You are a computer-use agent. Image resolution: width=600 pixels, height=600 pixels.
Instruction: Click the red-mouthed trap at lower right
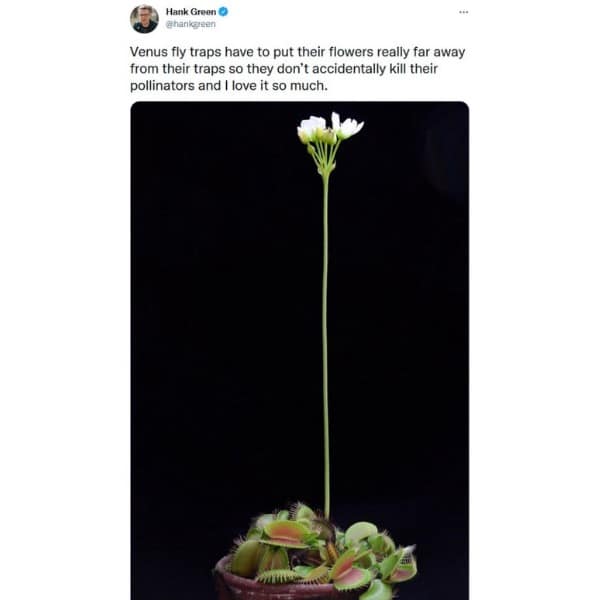pyautogui.click(x=400, y=565)
